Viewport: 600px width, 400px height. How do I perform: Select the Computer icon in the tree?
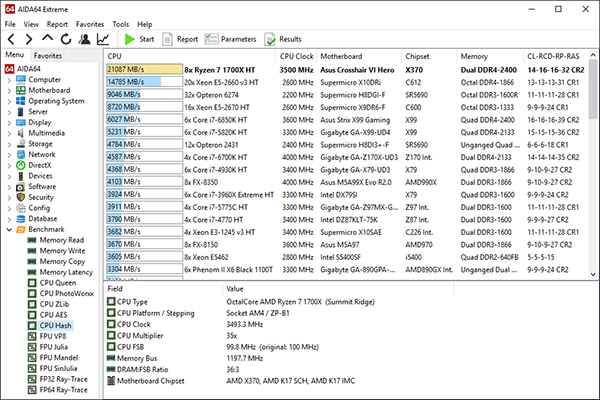21,79
